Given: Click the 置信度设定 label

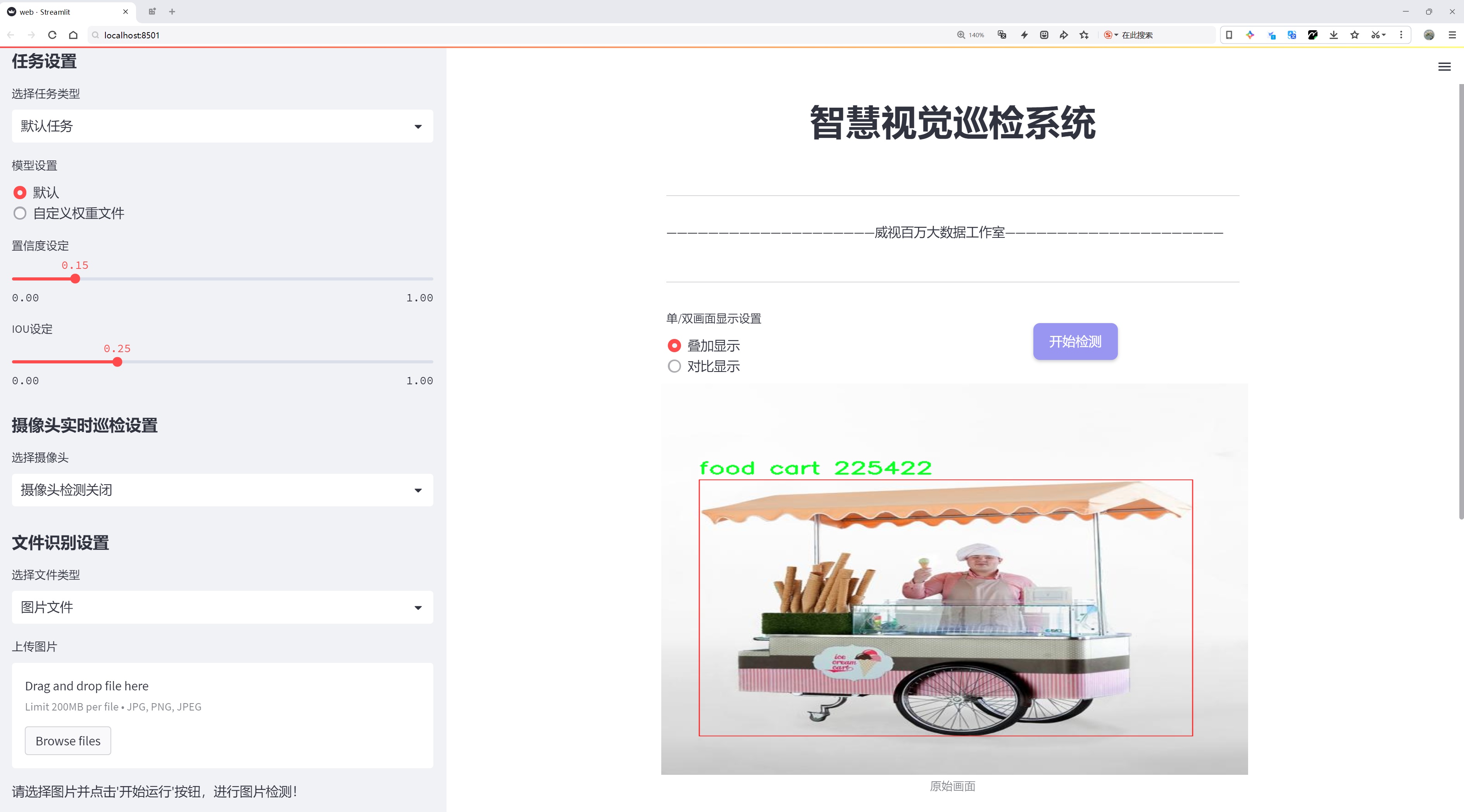Looking at the screenshot, I should click(40, 246).
